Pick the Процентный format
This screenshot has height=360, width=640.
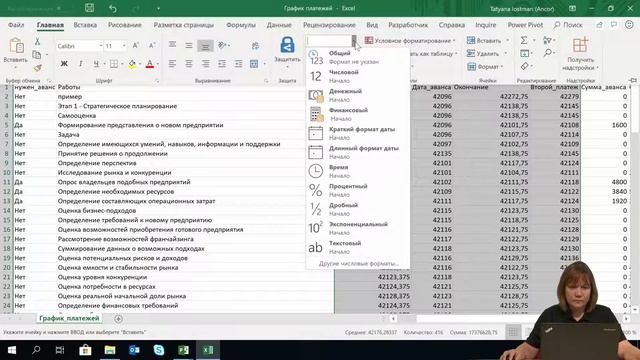click(x=358, y=190)
